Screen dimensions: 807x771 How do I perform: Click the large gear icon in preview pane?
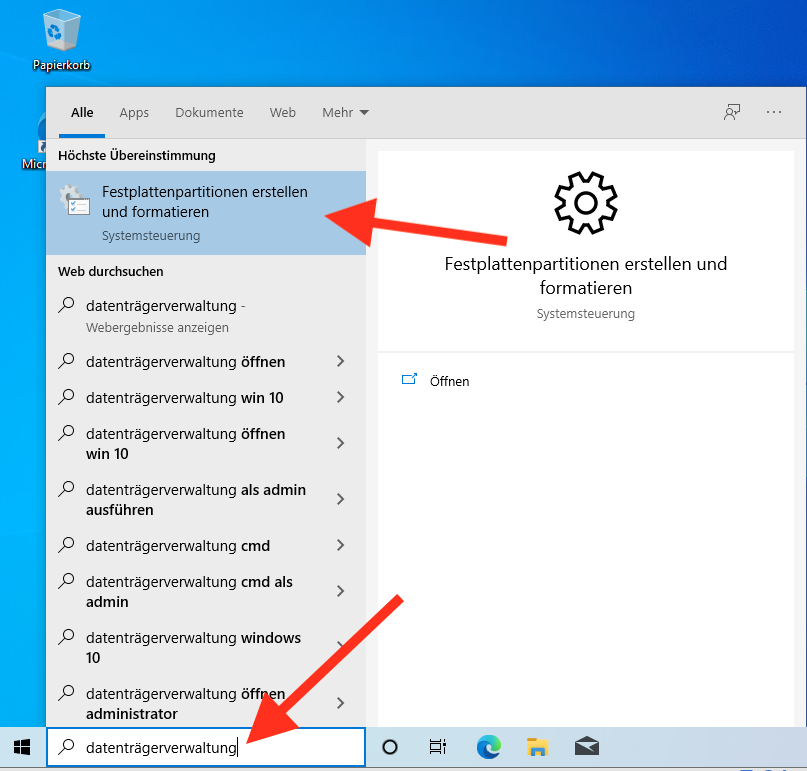click(x=586, y=203)
